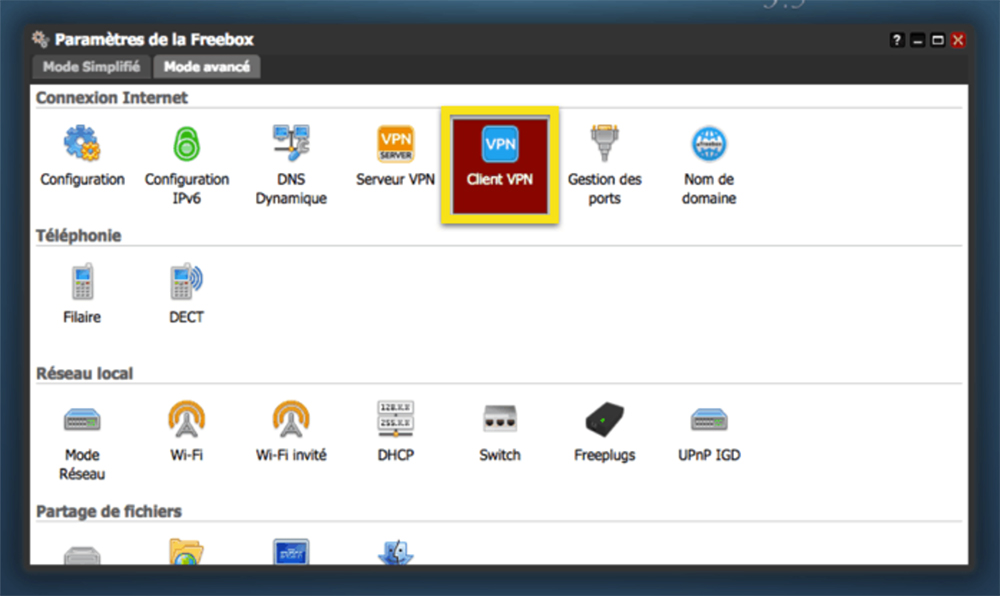Open the Client VPN icon
Image resolution: width=1000 pixels, height=596 pixels.
[499, 143]
